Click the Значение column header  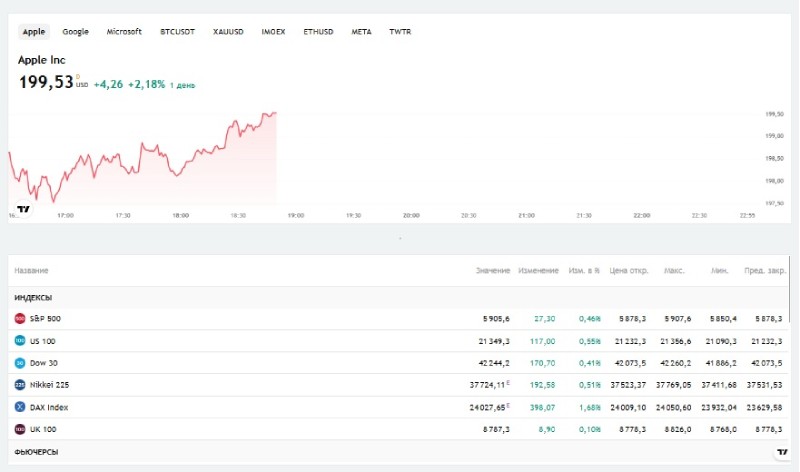[493, 270]
